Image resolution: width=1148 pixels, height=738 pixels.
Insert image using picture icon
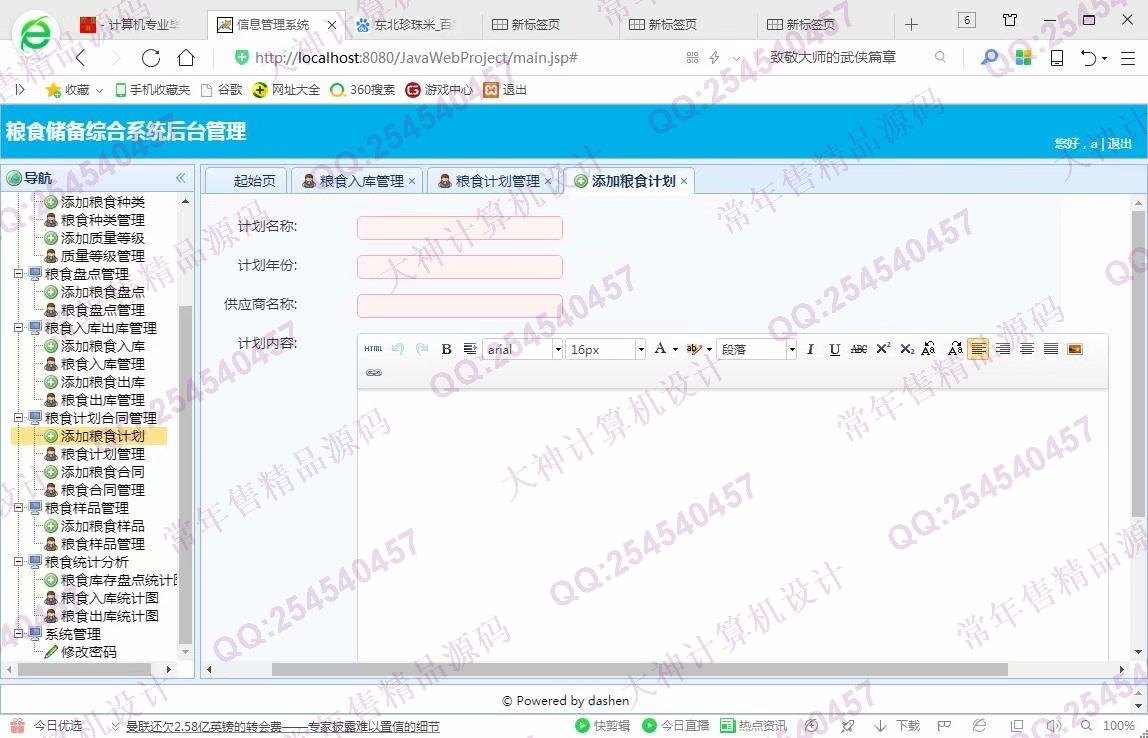tap(1075, 349)
